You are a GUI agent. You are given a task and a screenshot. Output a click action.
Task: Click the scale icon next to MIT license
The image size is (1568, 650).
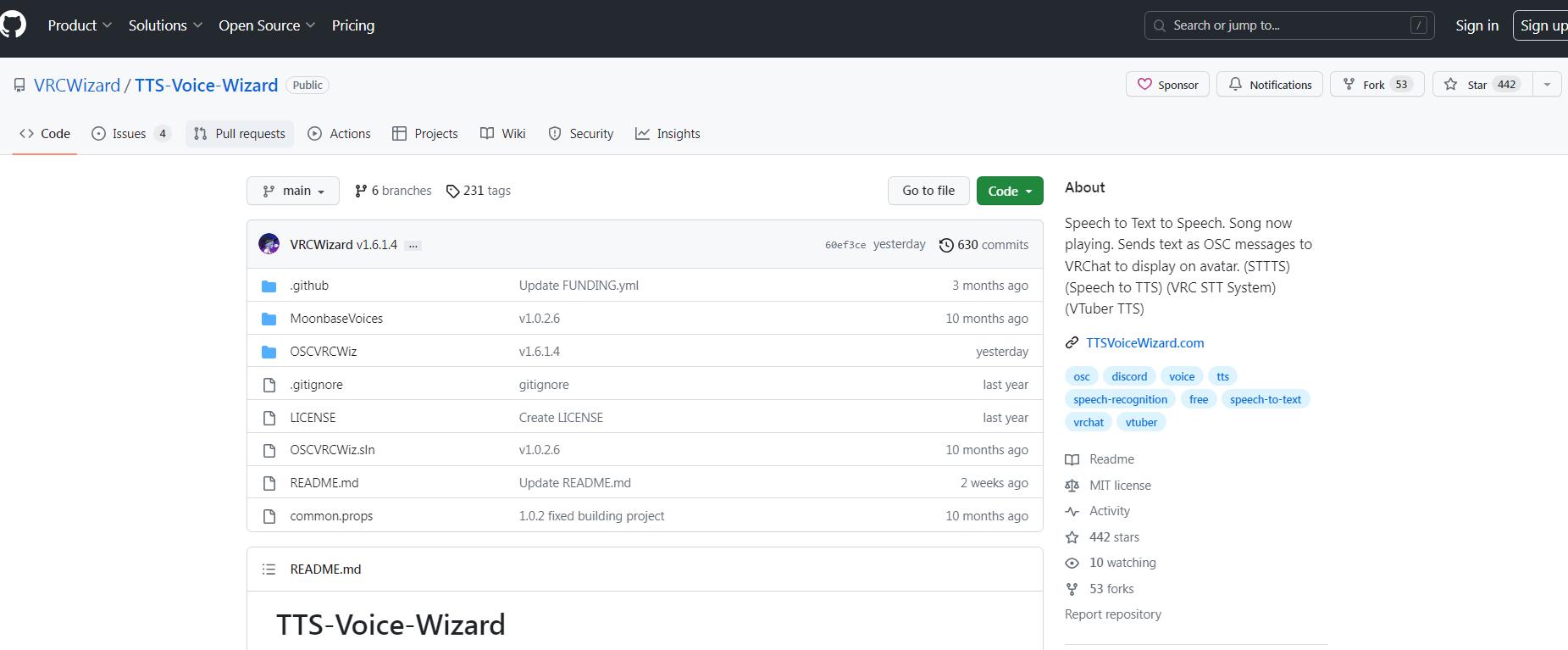1072,486
